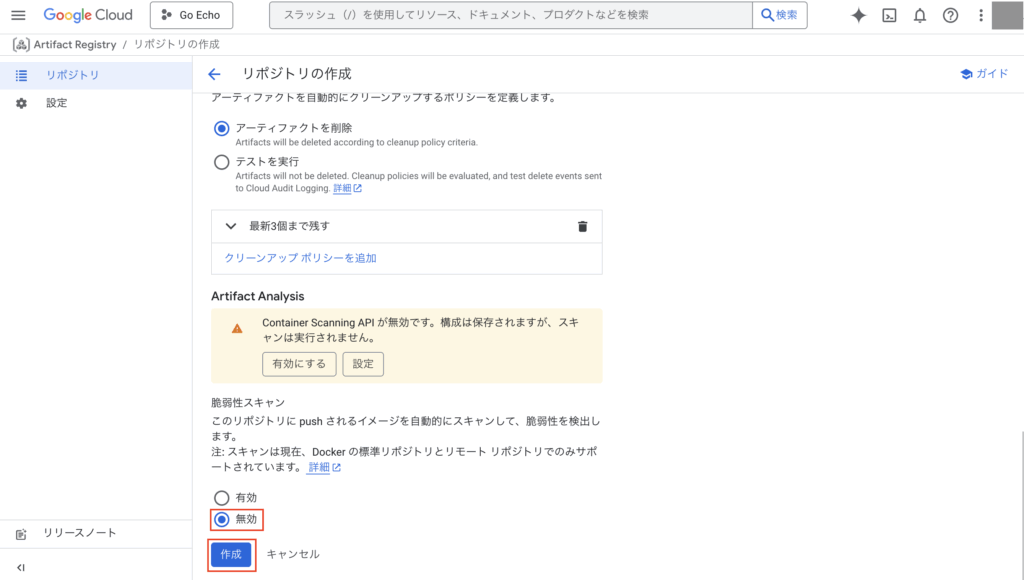This screenshot has height=580, width=1024.
Task: Open the three-dot settings menu
Action: tap(981, 15)
